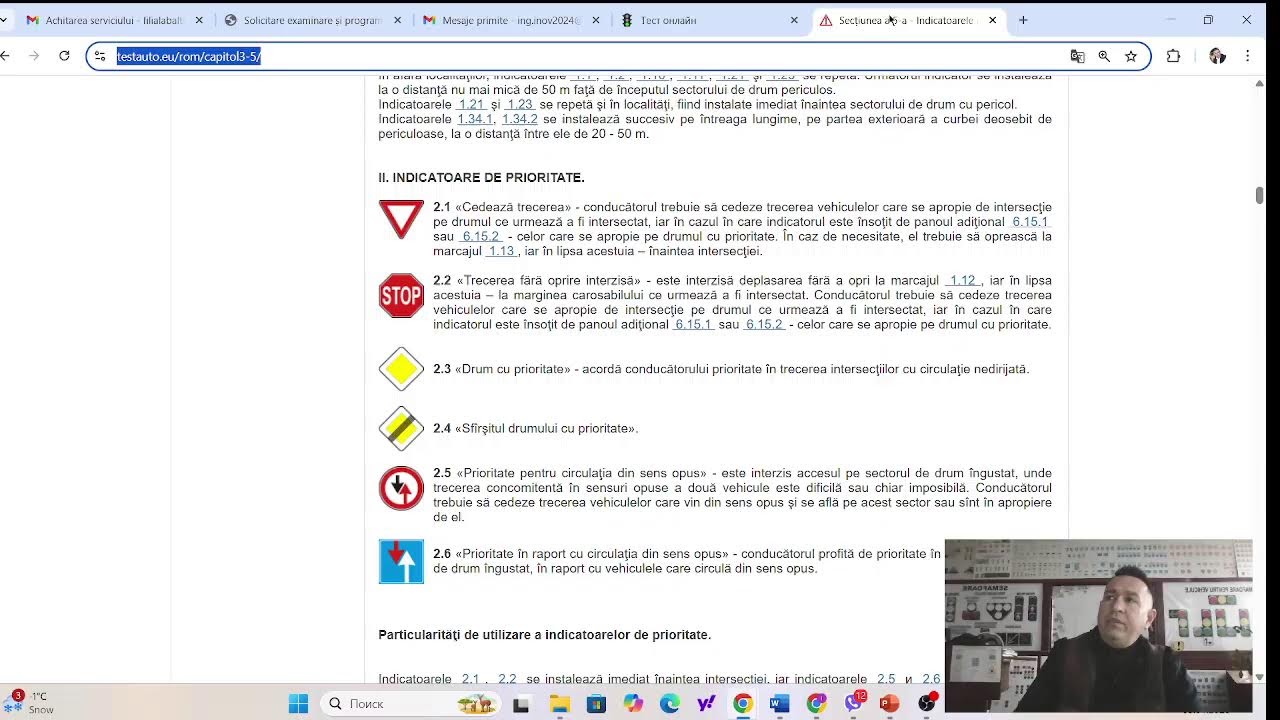Image resolution: width=1280 pixels, height=720 pixels.
Task: Click text Particularități de utilizare a indicatoarelor
Action: tap(544, 635)
